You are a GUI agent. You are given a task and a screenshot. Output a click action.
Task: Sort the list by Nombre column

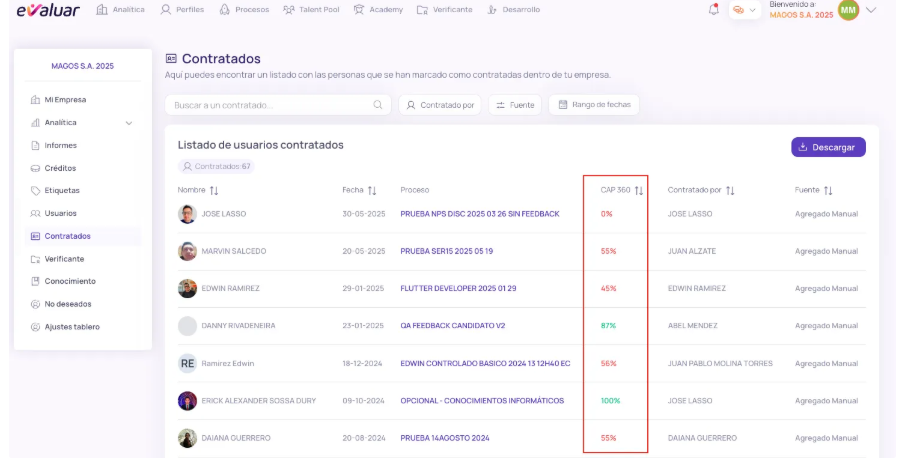click(x=214, y=190)
